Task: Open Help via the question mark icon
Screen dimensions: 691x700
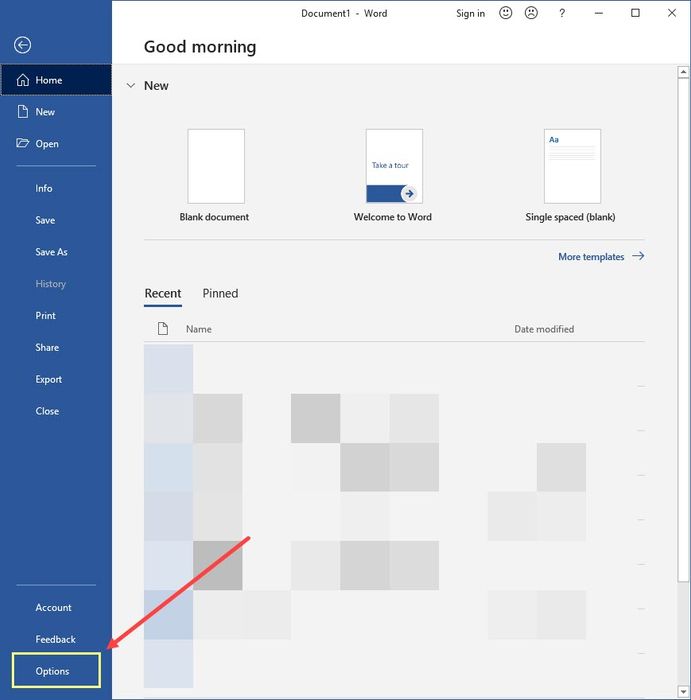Action: pyautogui.click(x=562, y=13)
